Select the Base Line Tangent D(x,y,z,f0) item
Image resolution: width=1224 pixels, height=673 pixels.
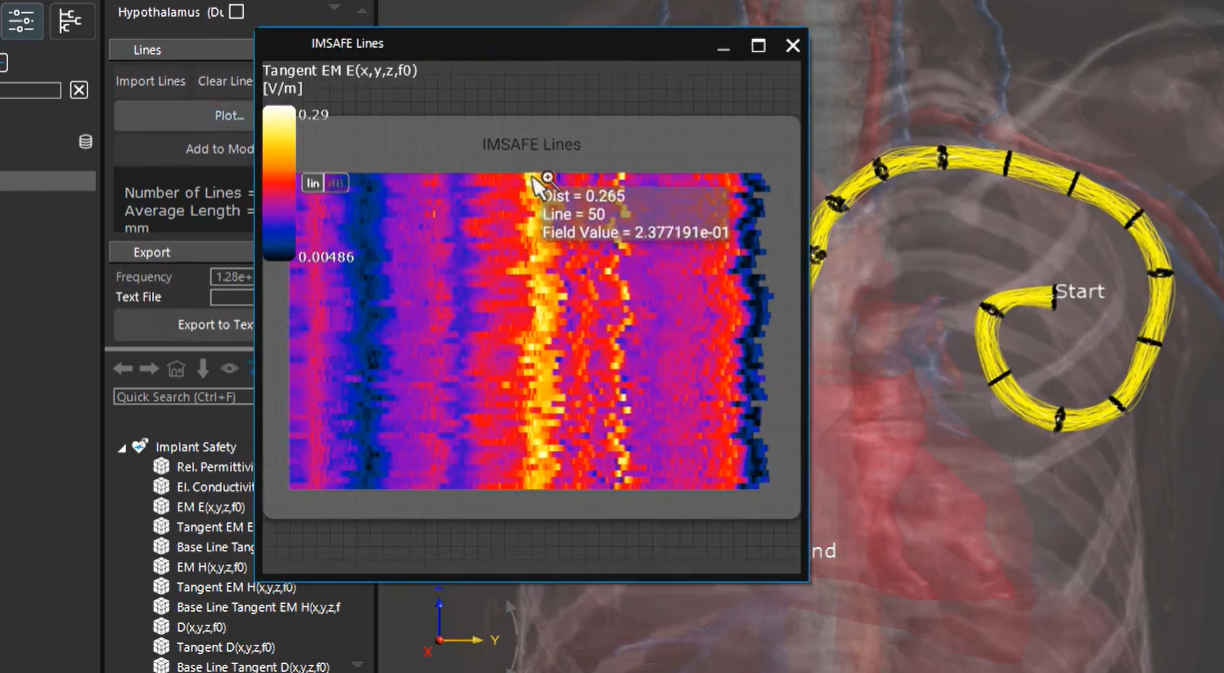tap(253, 666)
